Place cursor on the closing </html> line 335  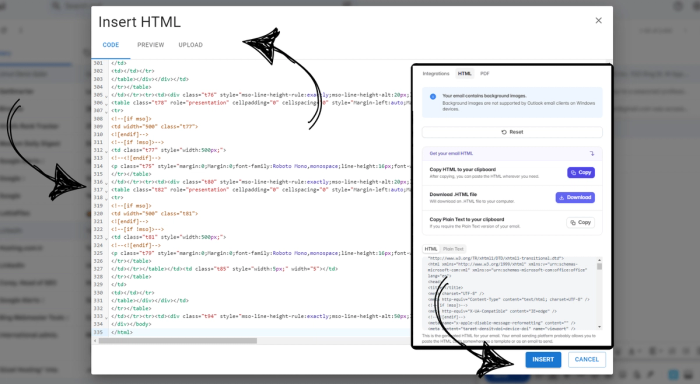122,332
